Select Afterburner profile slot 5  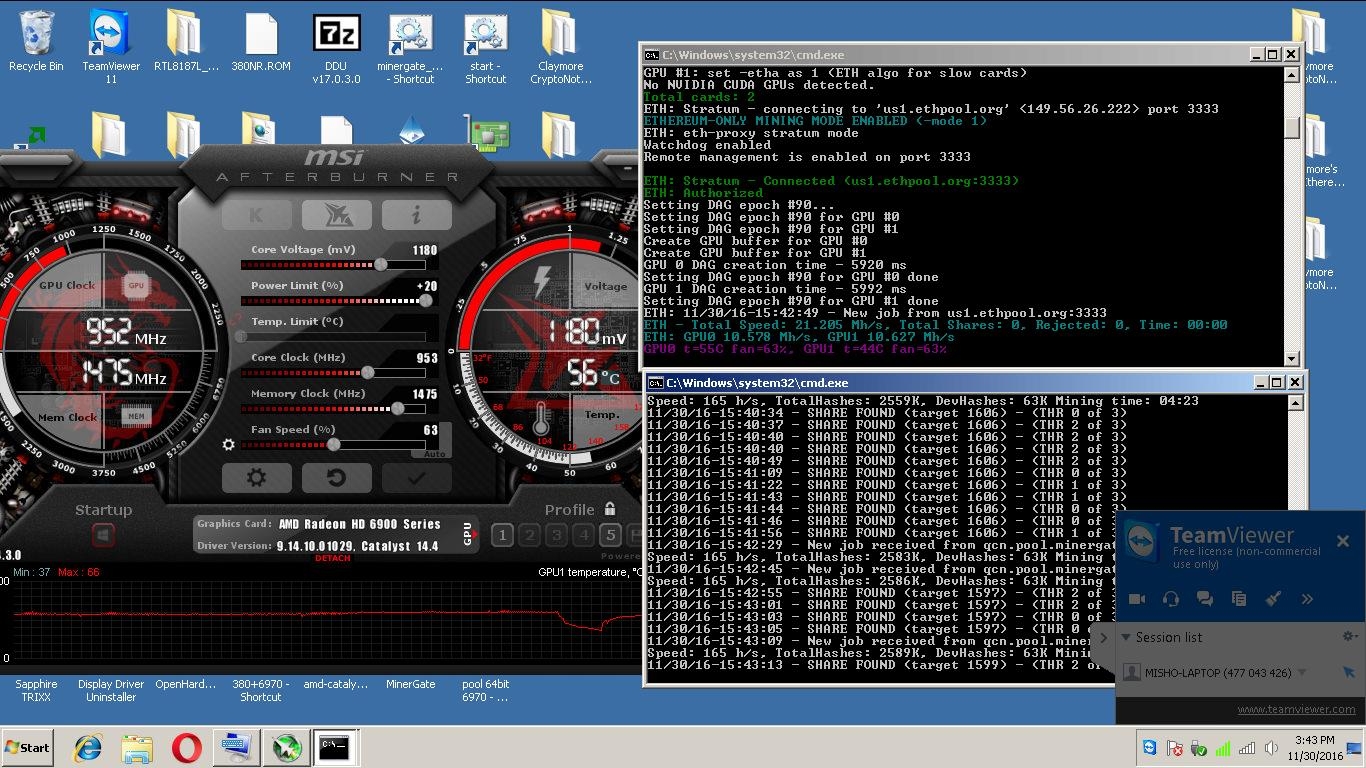(610, 536)
